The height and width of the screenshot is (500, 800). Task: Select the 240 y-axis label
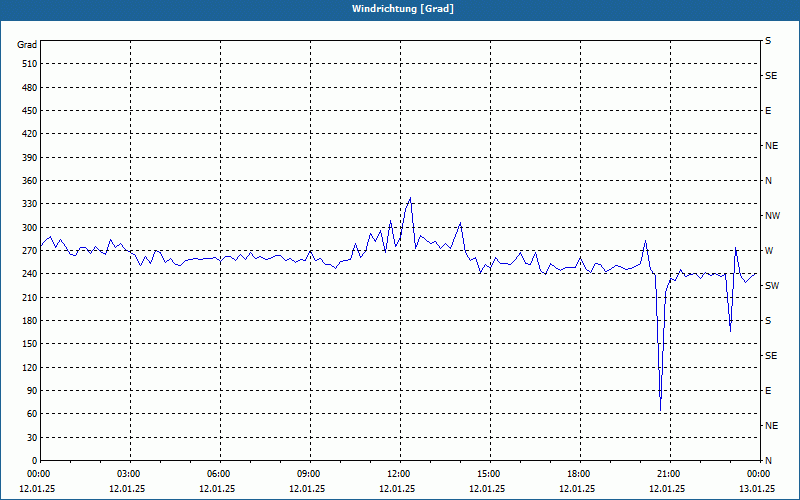click(x=30, y=274)
